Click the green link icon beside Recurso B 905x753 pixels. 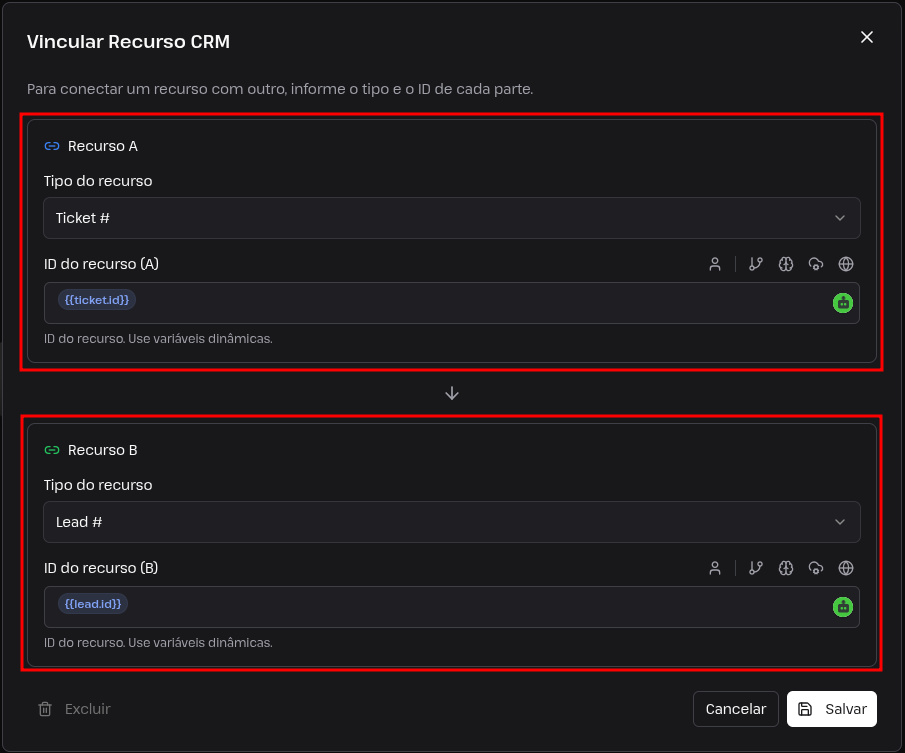(x=52, y=450)
